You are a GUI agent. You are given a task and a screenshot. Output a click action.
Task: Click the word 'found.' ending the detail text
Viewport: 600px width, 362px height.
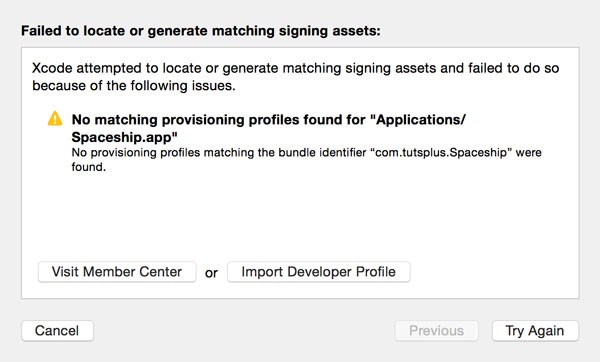[88, 167]
